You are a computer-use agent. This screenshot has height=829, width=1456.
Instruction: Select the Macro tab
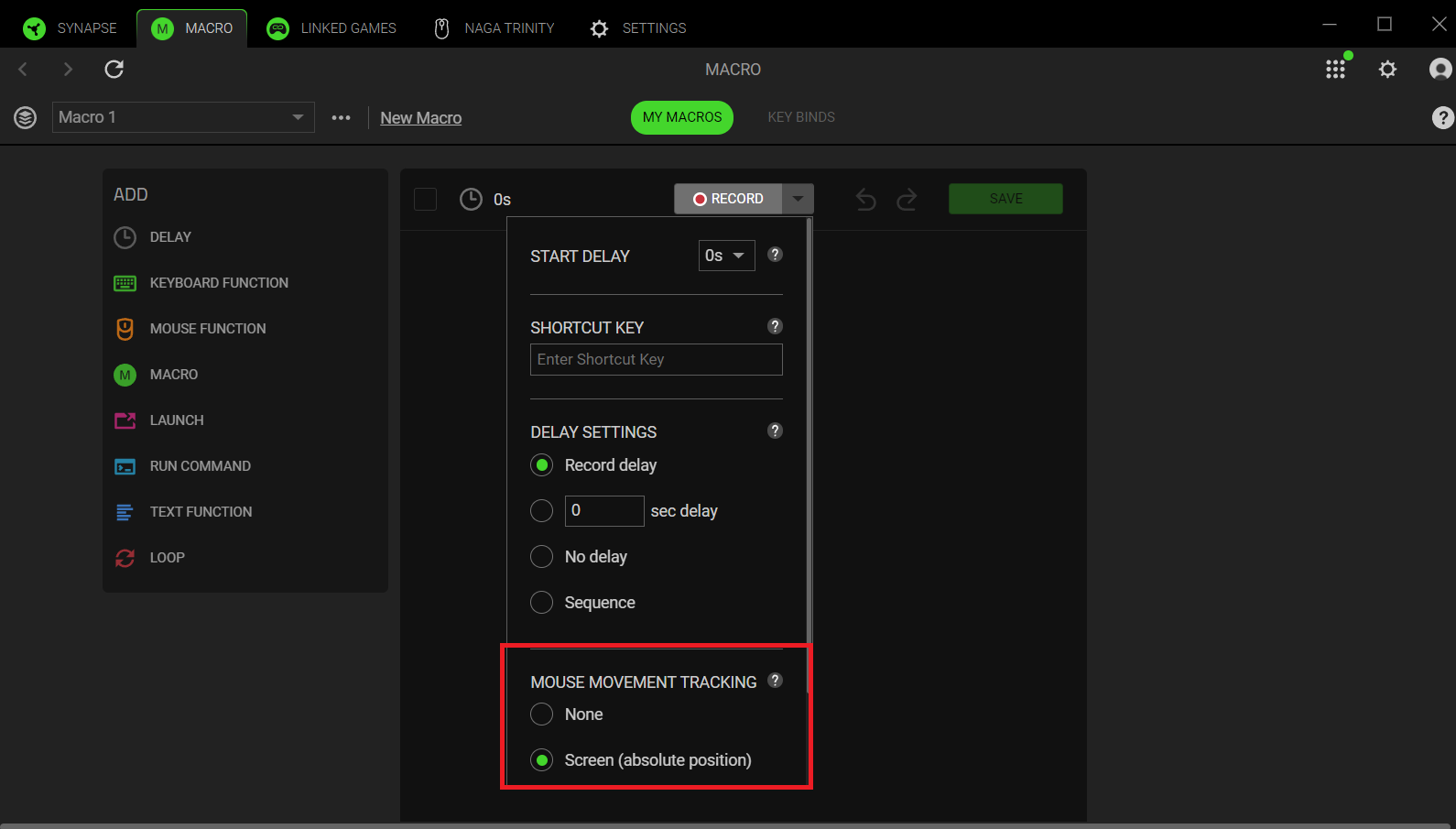tap(192, 28)
